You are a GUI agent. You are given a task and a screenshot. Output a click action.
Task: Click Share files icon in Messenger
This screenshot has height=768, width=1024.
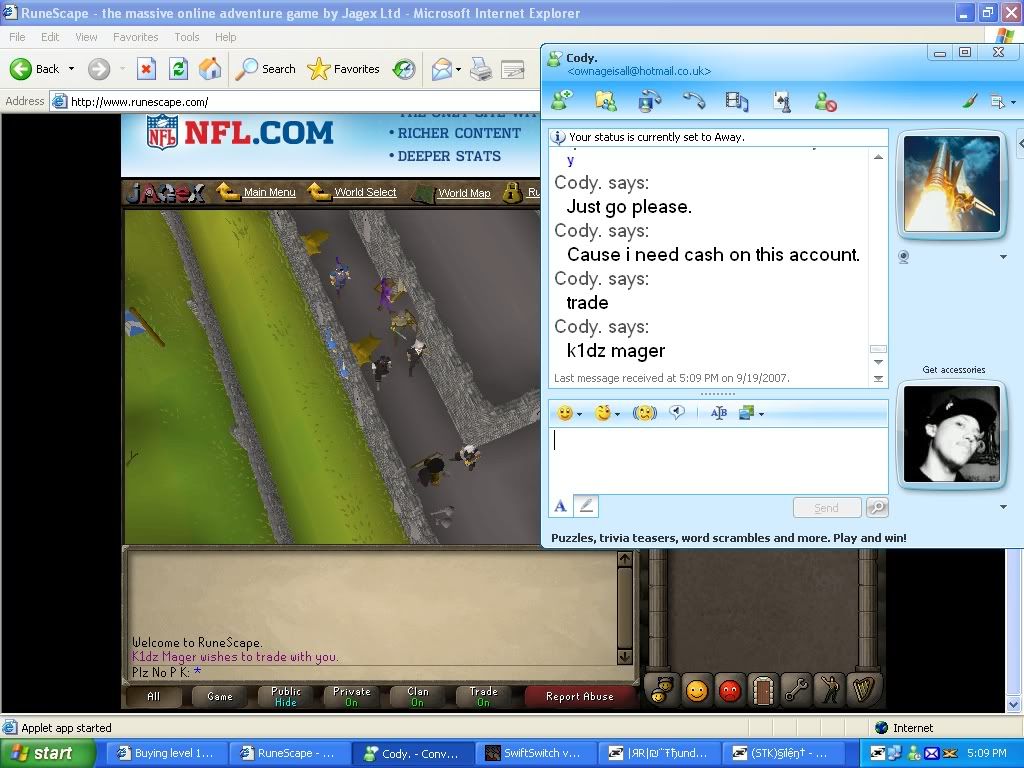[x=605, y=101]
